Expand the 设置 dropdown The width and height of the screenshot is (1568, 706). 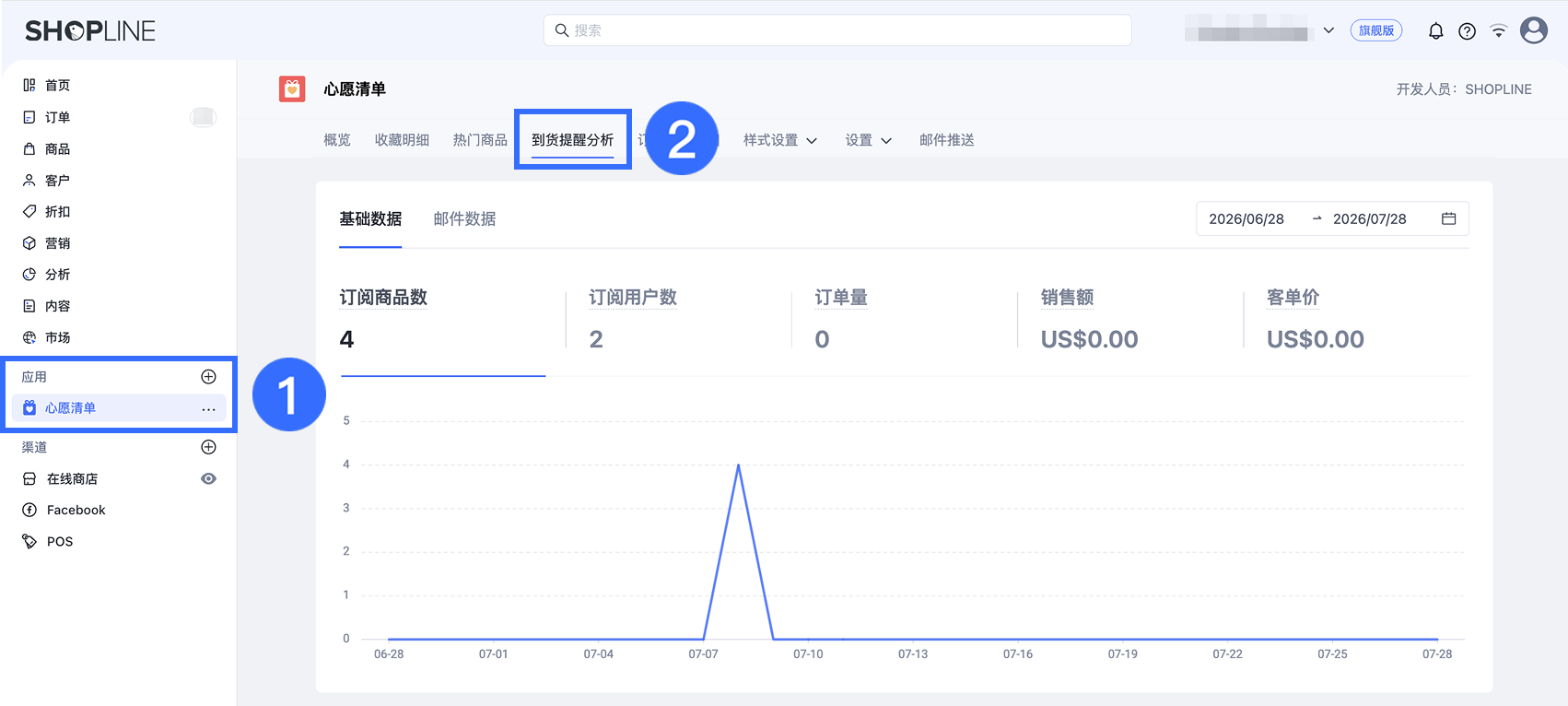[869, 140]
